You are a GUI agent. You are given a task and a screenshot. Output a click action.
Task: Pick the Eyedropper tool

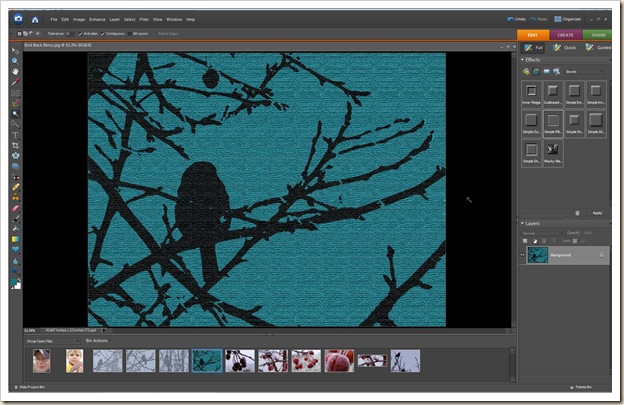(16, 82)
